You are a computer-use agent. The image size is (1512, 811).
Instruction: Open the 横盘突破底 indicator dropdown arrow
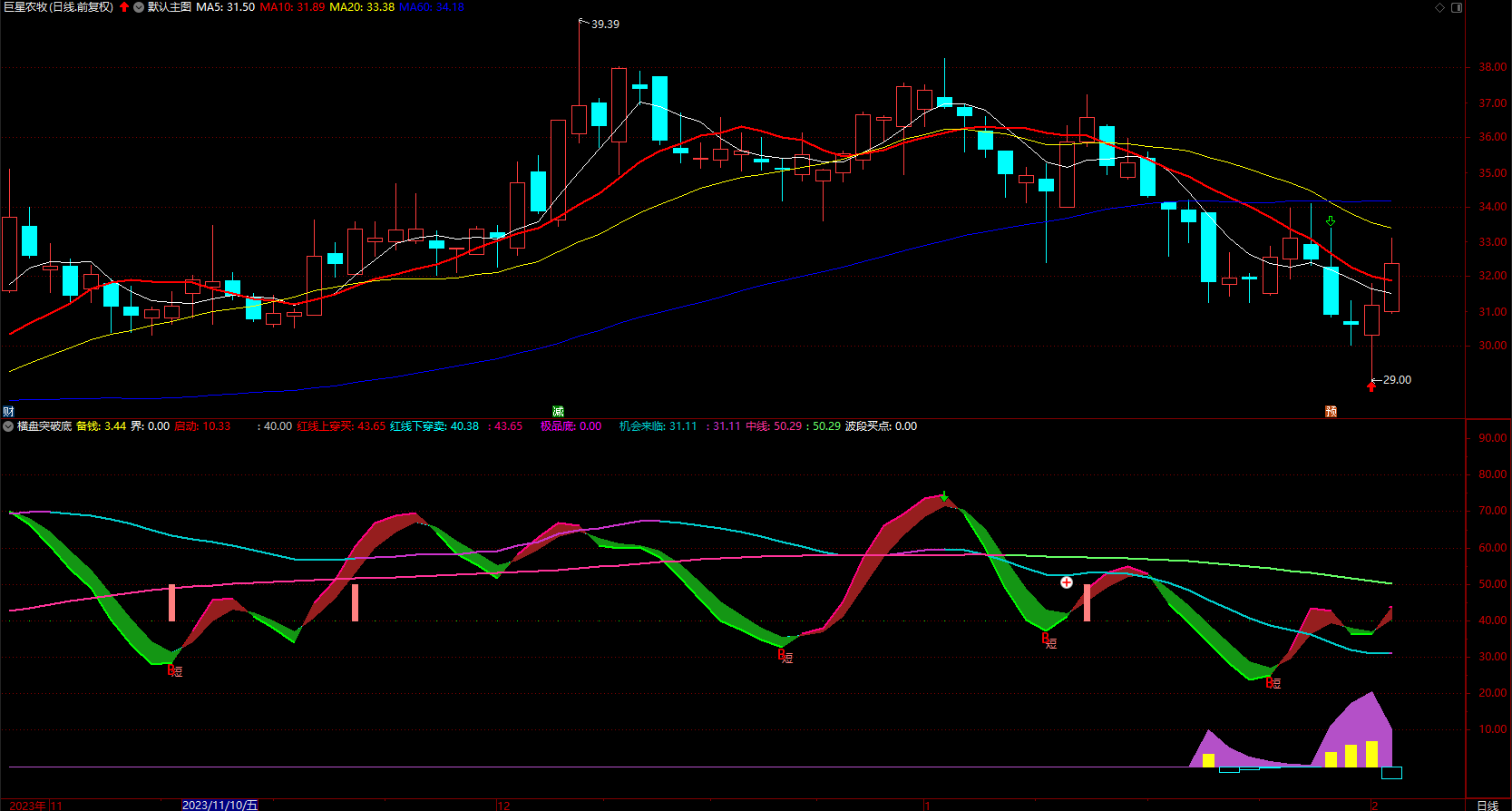tap(8, 426)
